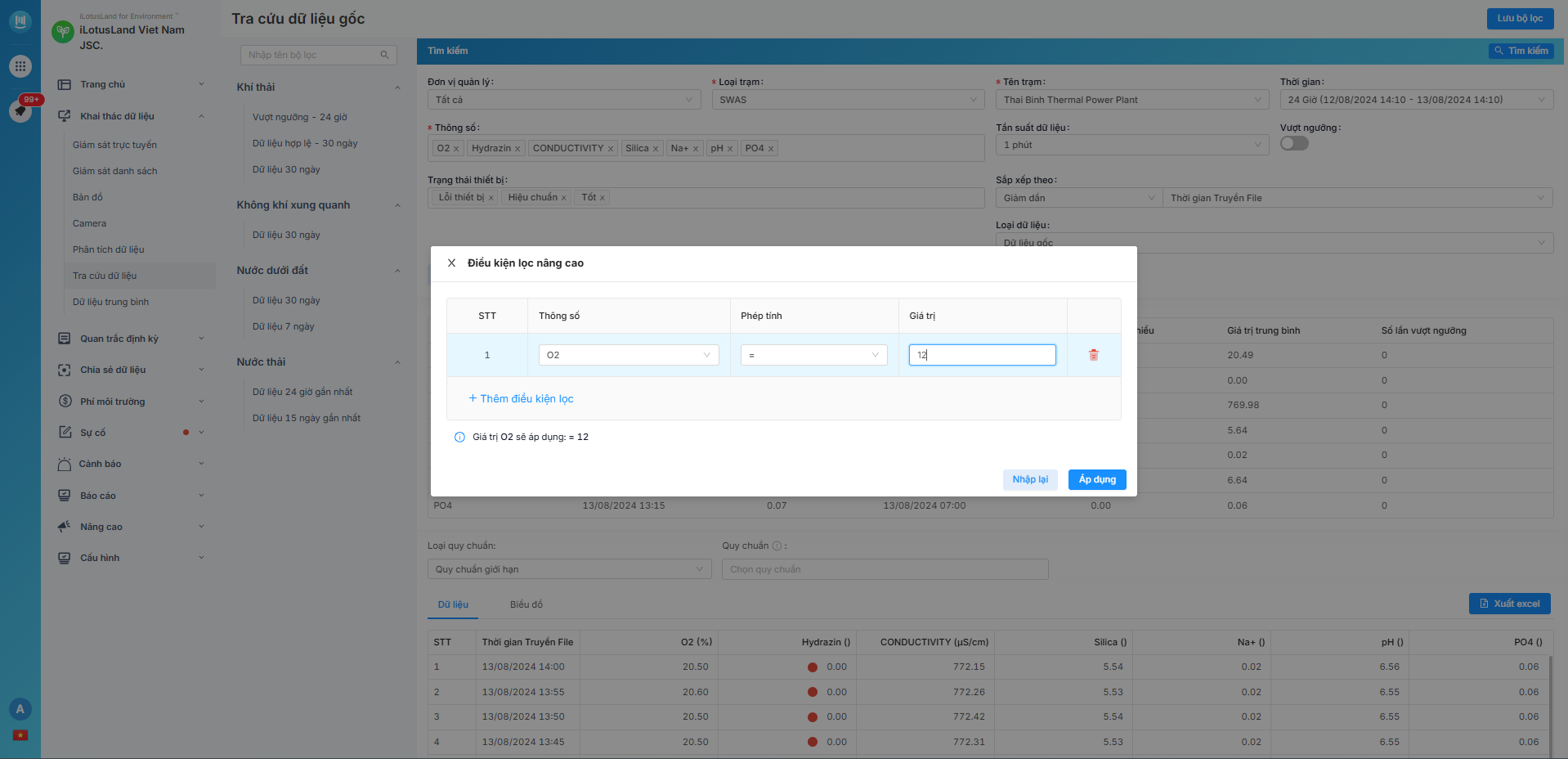Open Tên trạm Thai Binh Thermal dropdown

coord(1132,100)
